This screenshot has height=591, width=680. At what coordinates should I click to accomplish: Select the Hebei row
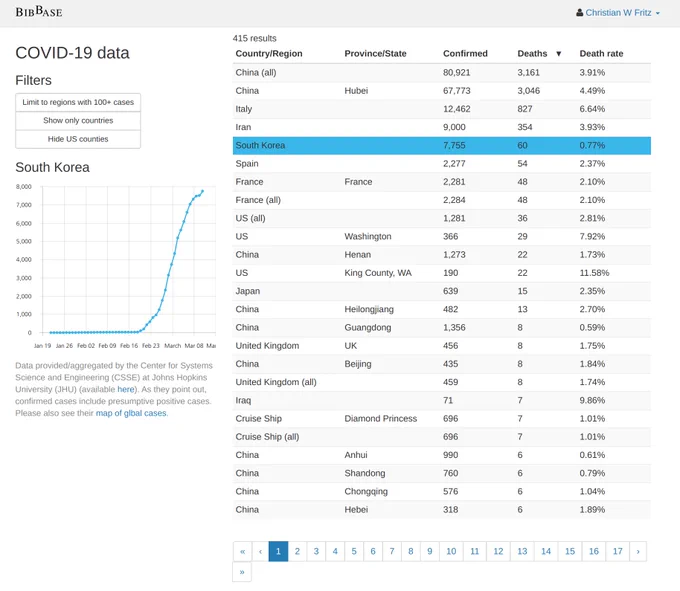[x=441, y=509]
